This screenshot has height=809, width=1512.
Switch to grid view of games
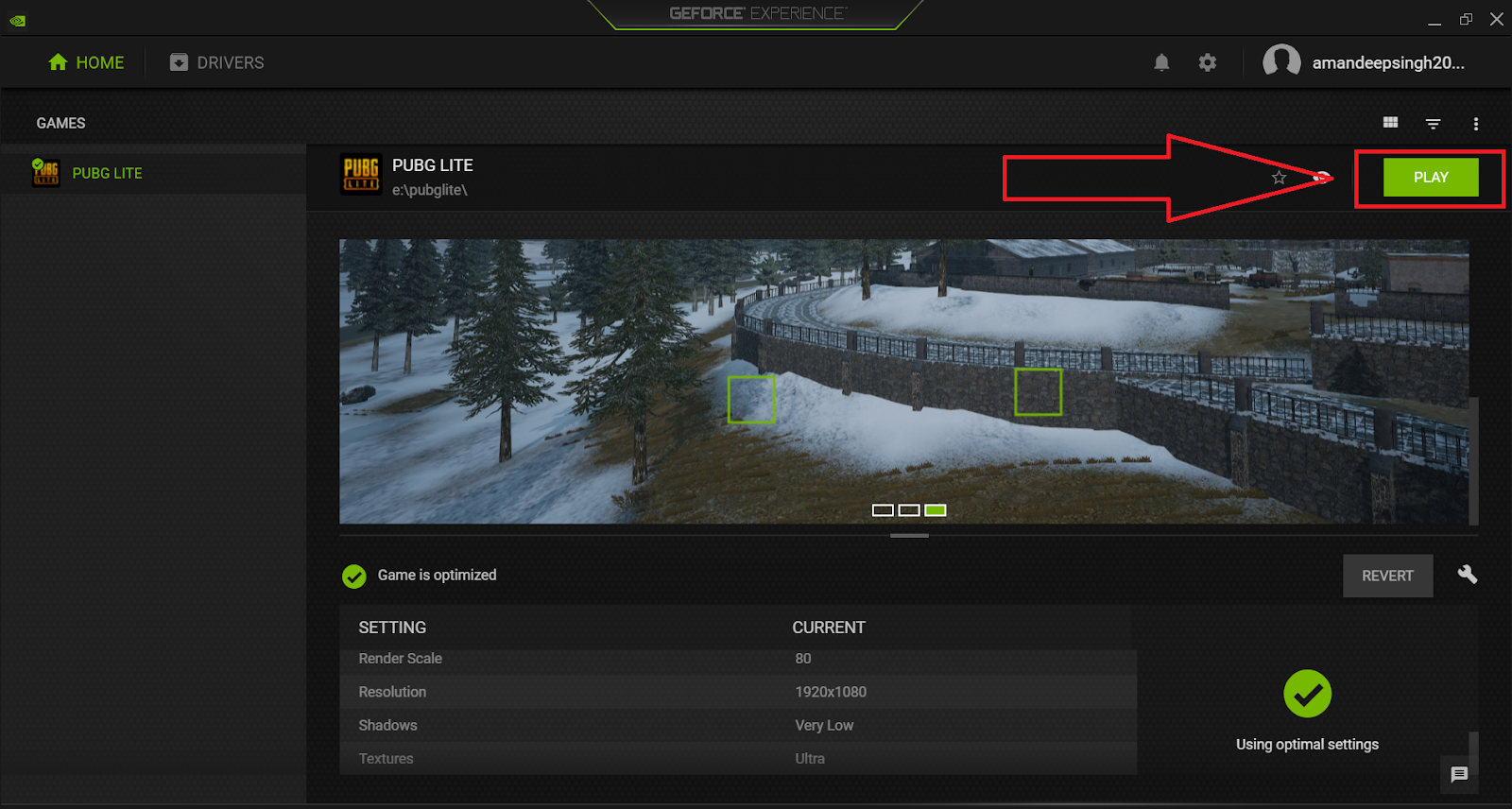coord(1390,123)
